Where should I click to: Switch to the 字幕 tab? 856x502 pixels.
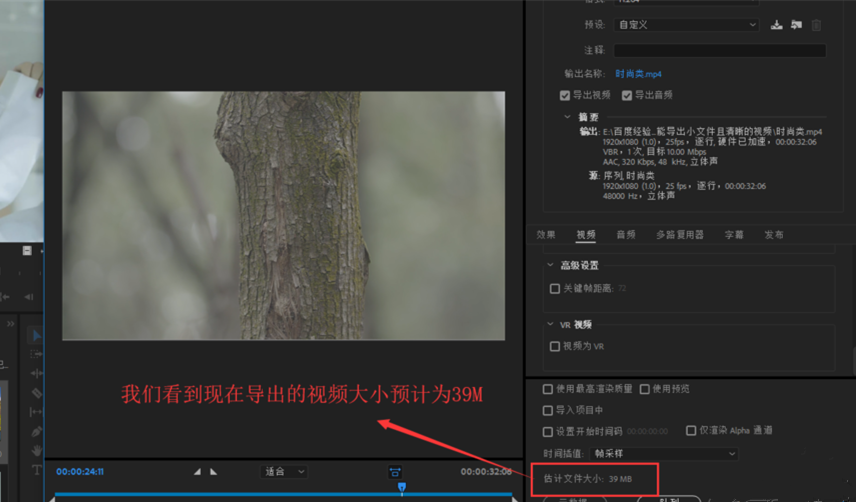(734, 235)
